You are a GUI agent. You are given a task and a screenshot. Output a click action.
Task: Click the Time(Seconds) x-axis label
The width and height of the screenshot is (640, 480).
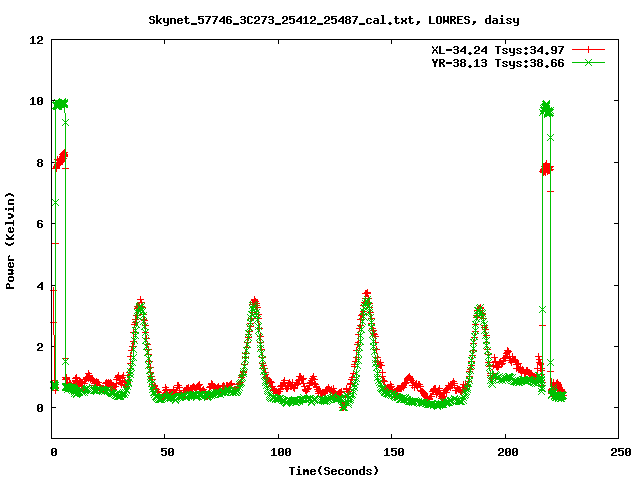click(334, 471)
